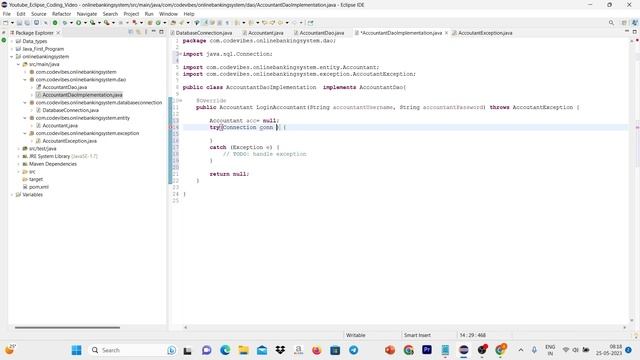Select pom.xml in Package Explorer
Image resolution: width=640 pixels, height=360 pixels.
point(39,187)
